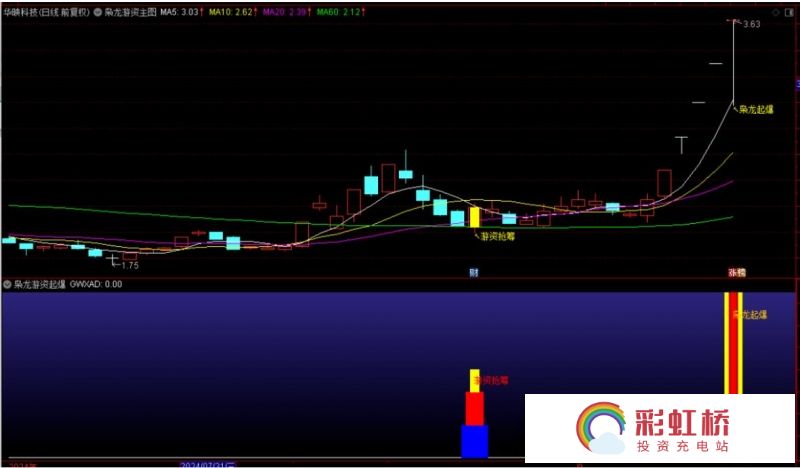Select the MA20 moving average label
Viewport: 800px width, 468px height.
tap(286, 11)
